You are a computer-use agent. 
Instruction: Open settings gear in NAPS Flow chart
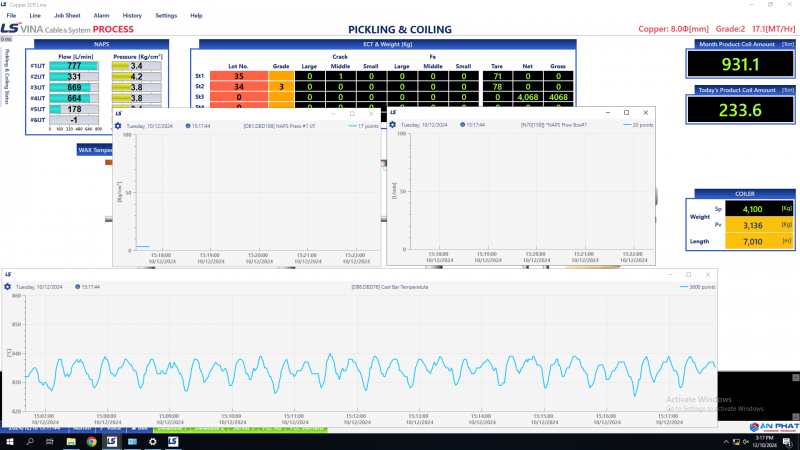(392, 125)
